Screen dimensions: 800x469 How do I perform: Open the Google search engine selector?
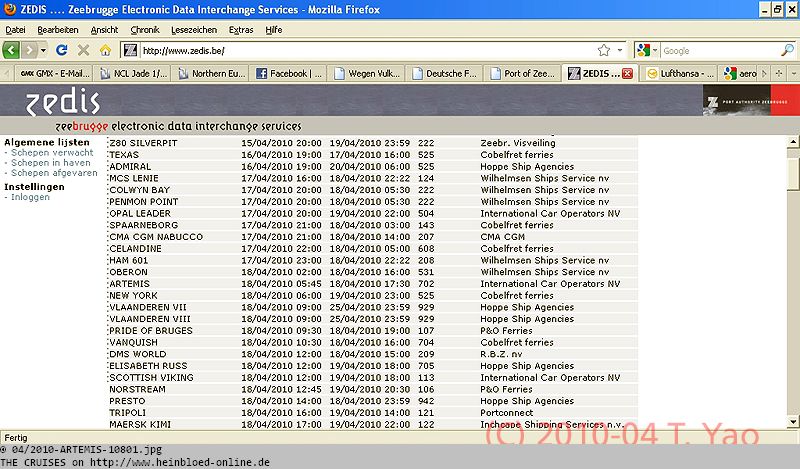tap(646, 50)
